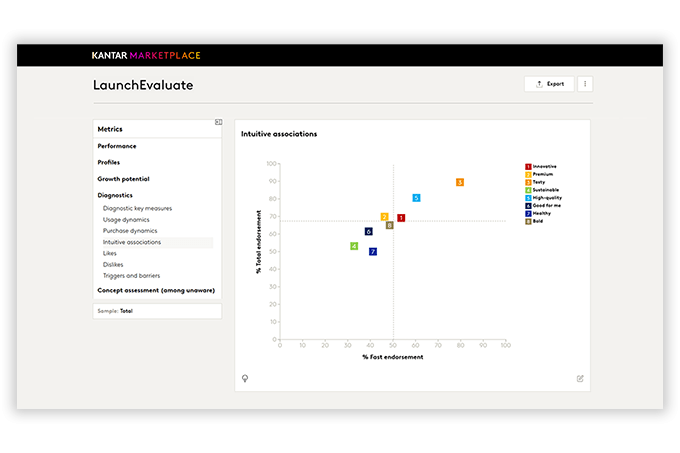680x453 pixels.
Task: Click data point 5 High-quality on chart
Action: point(416,198)
